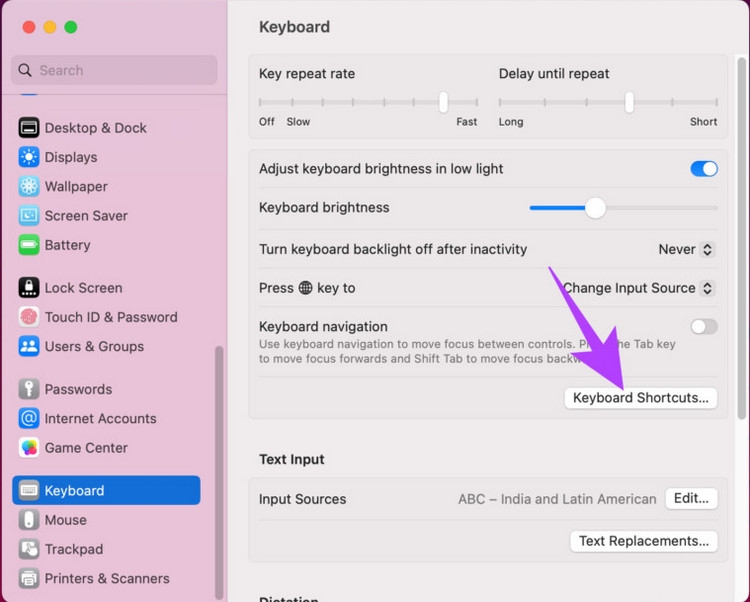Click the Keyboard brightness slider handle
The height and width of the screenshot is (602, 750).
pyautogui.click(x=596, y=208)
